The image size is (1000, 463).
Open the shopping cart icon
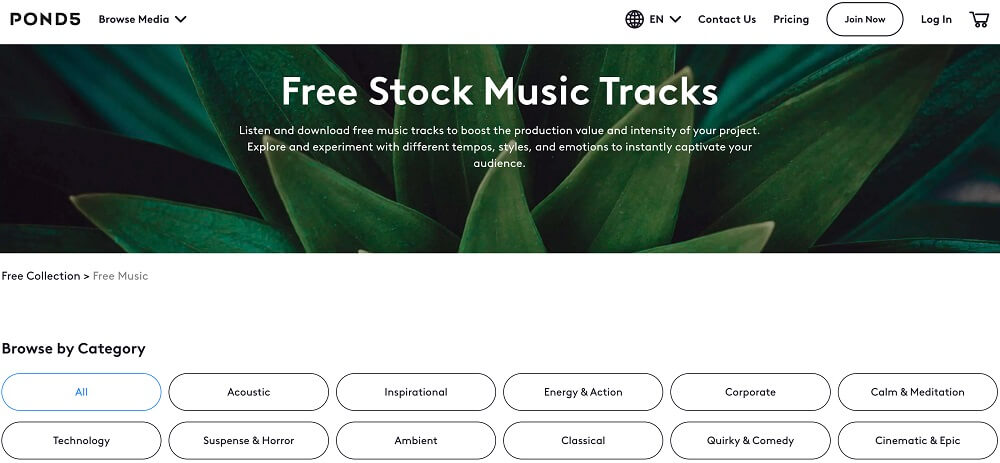pos(979,19)
